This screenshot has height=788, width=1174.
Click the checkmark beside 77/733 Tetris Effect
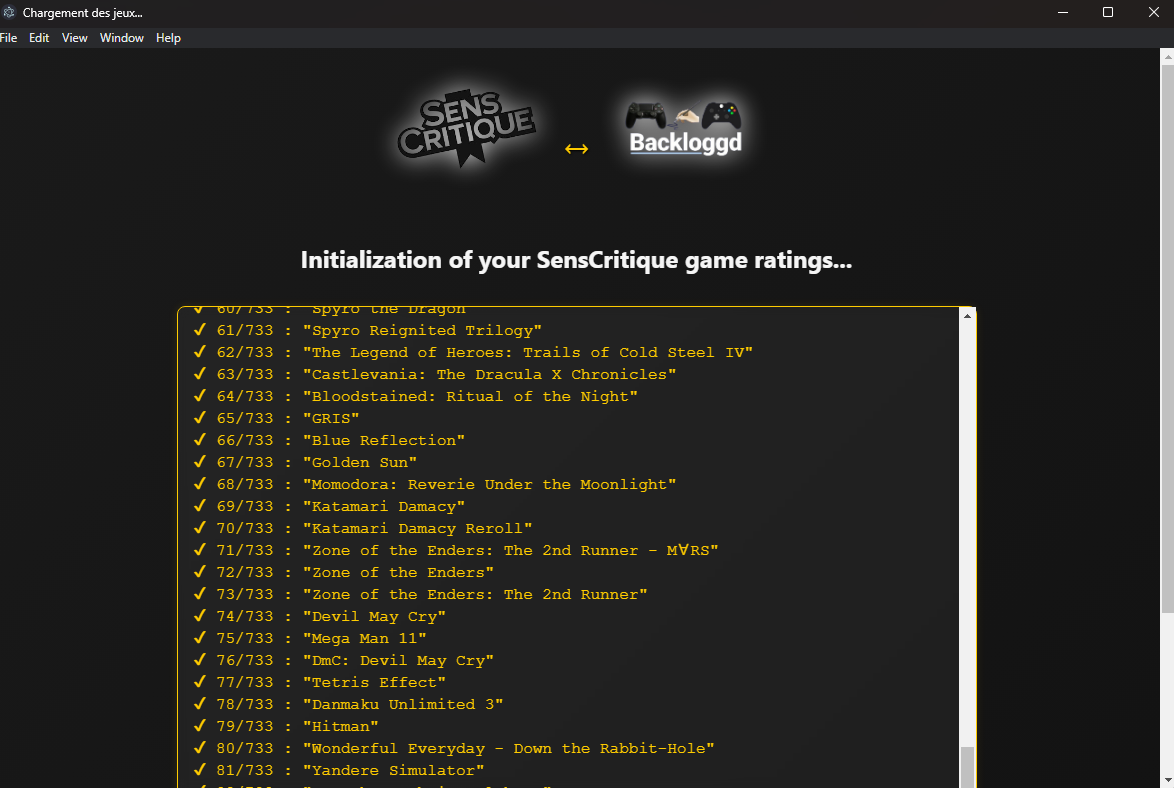click(x=199, y=681)
